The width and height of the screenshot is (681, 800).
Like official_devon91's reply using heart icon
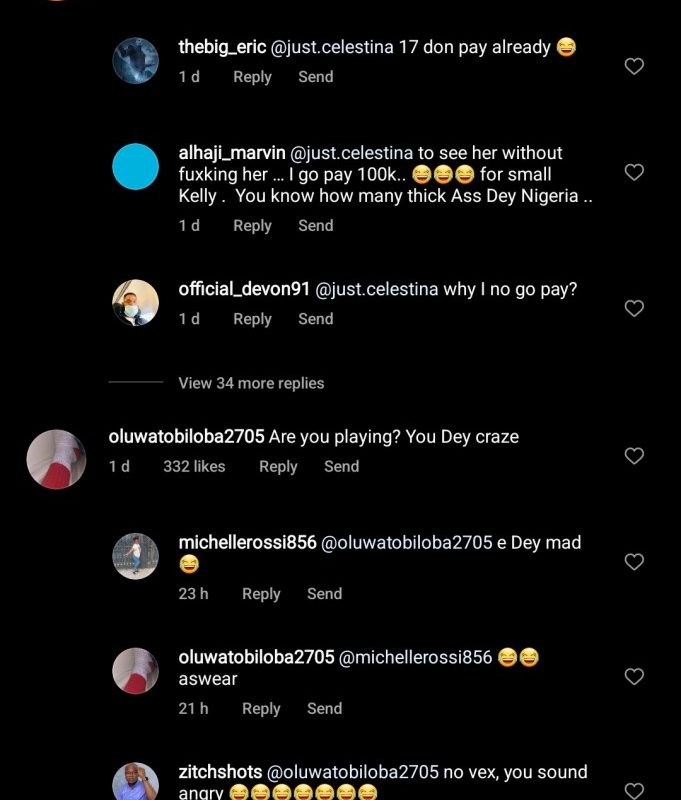coord(633,309)
